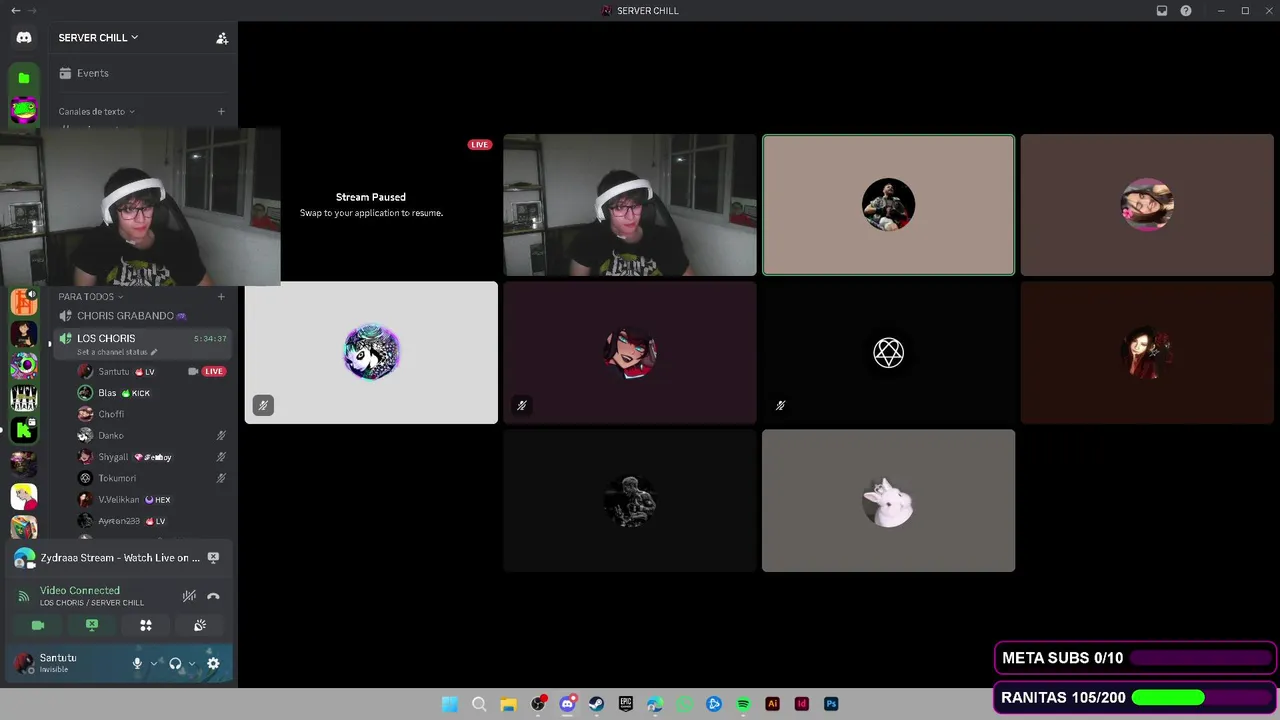Toggle headphones deafen
This screenshot has height=720, width=1280.
click(175, 663)
